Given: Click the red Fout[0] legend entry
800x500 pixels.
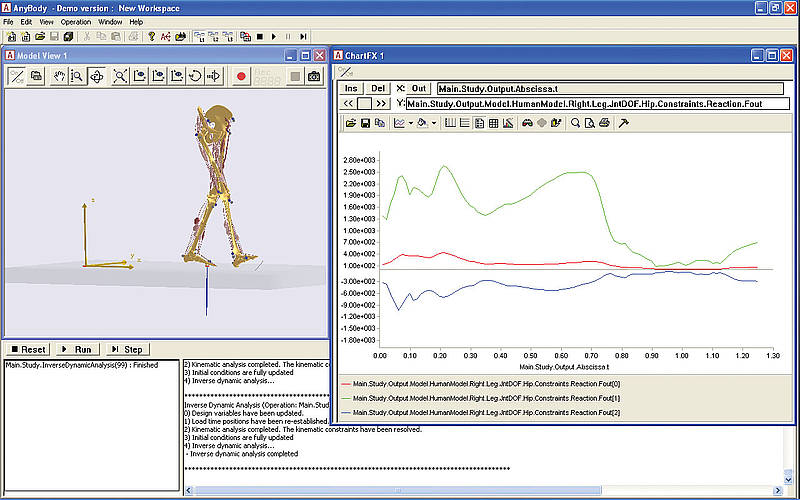Looking at the screenshot, I should (x=481, y=384).
